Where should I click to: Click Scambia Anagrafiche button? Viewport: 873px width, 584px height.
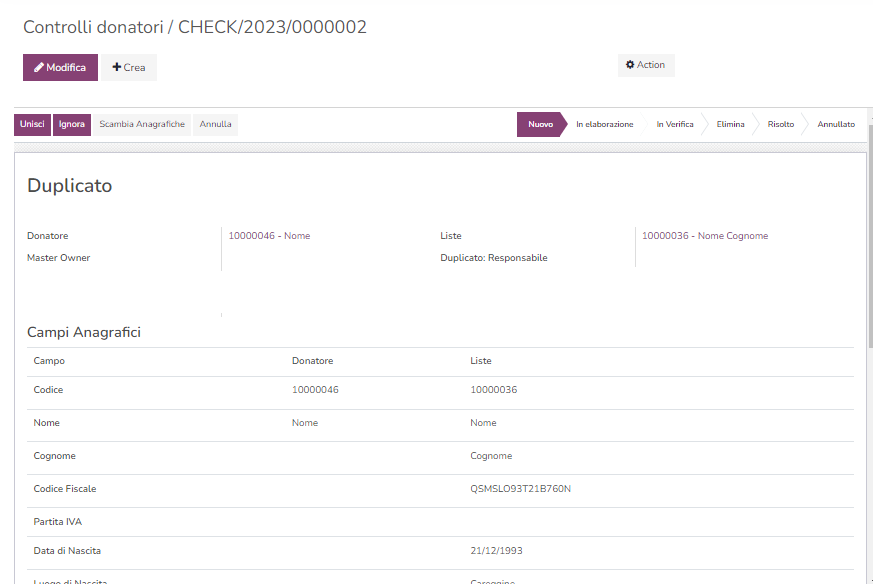[x=142, y=125]
